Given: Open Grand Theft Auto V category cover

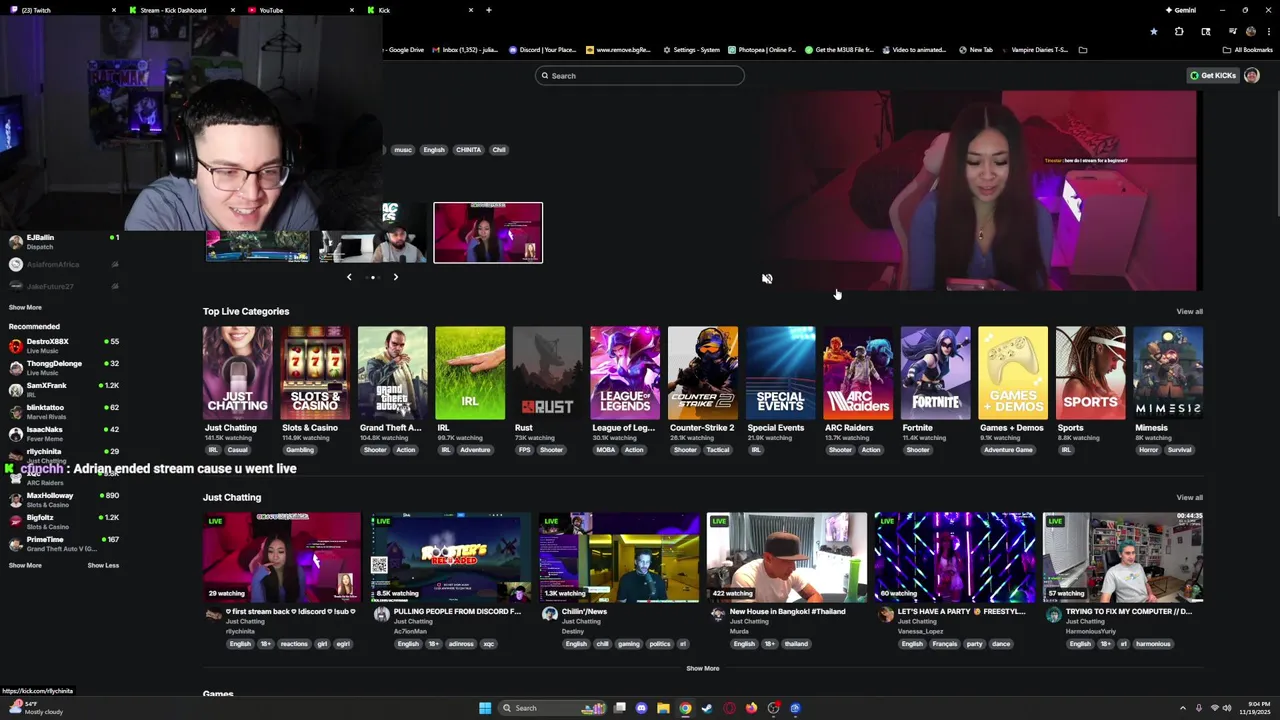Looking at the screenshot, I should 392,372.
